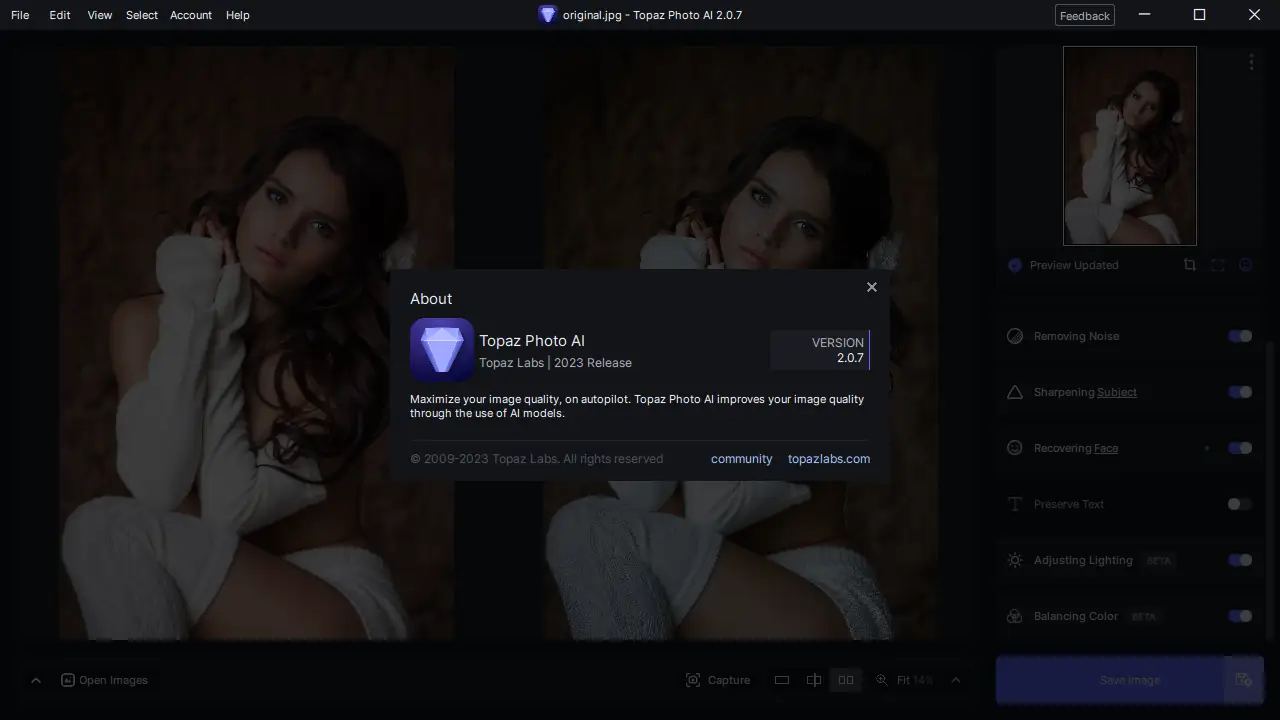Open the Select menu

[142, 15]
